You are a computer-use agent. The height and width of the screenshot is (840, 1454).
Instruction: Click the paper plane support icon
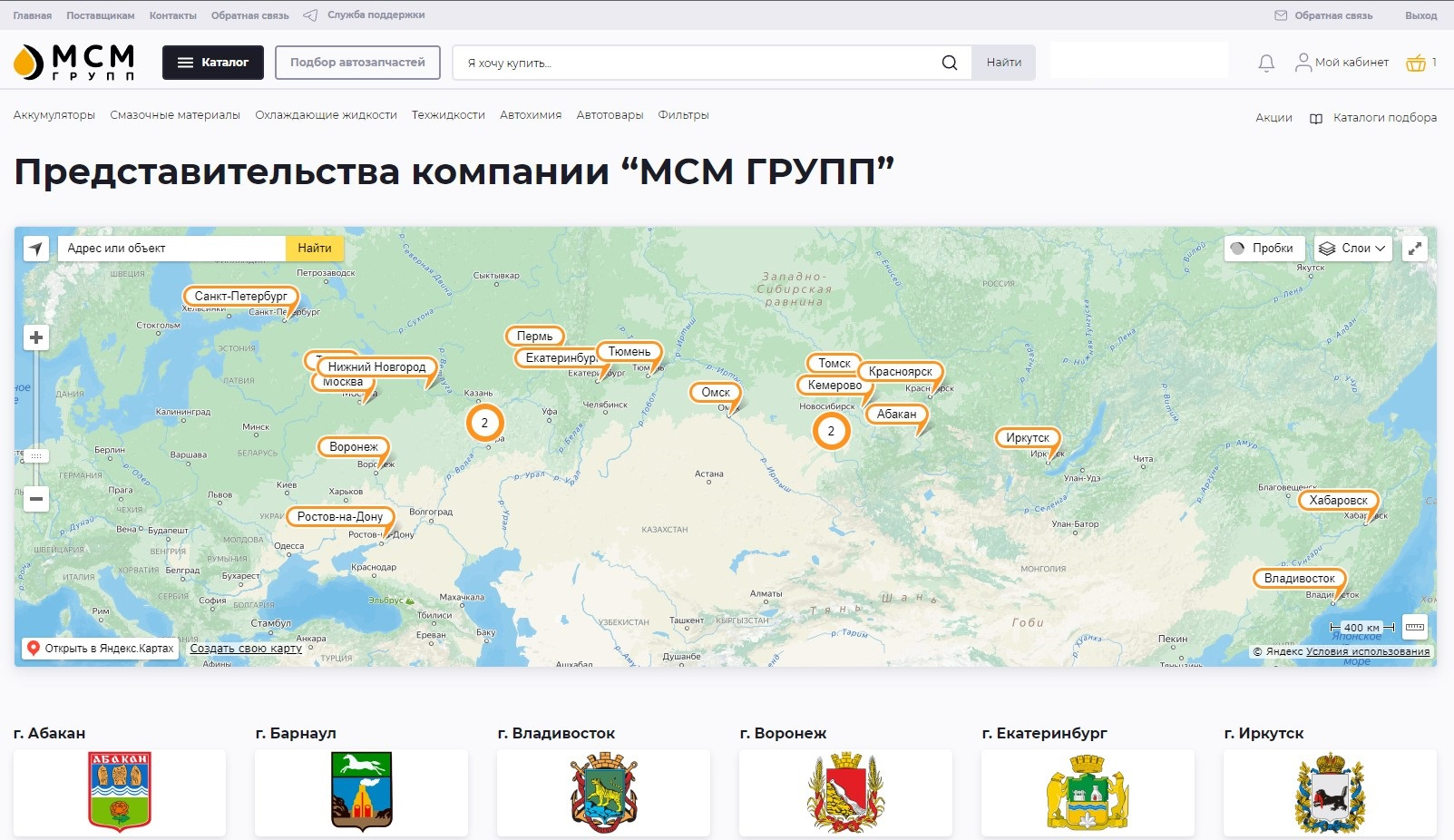[310, 15]
